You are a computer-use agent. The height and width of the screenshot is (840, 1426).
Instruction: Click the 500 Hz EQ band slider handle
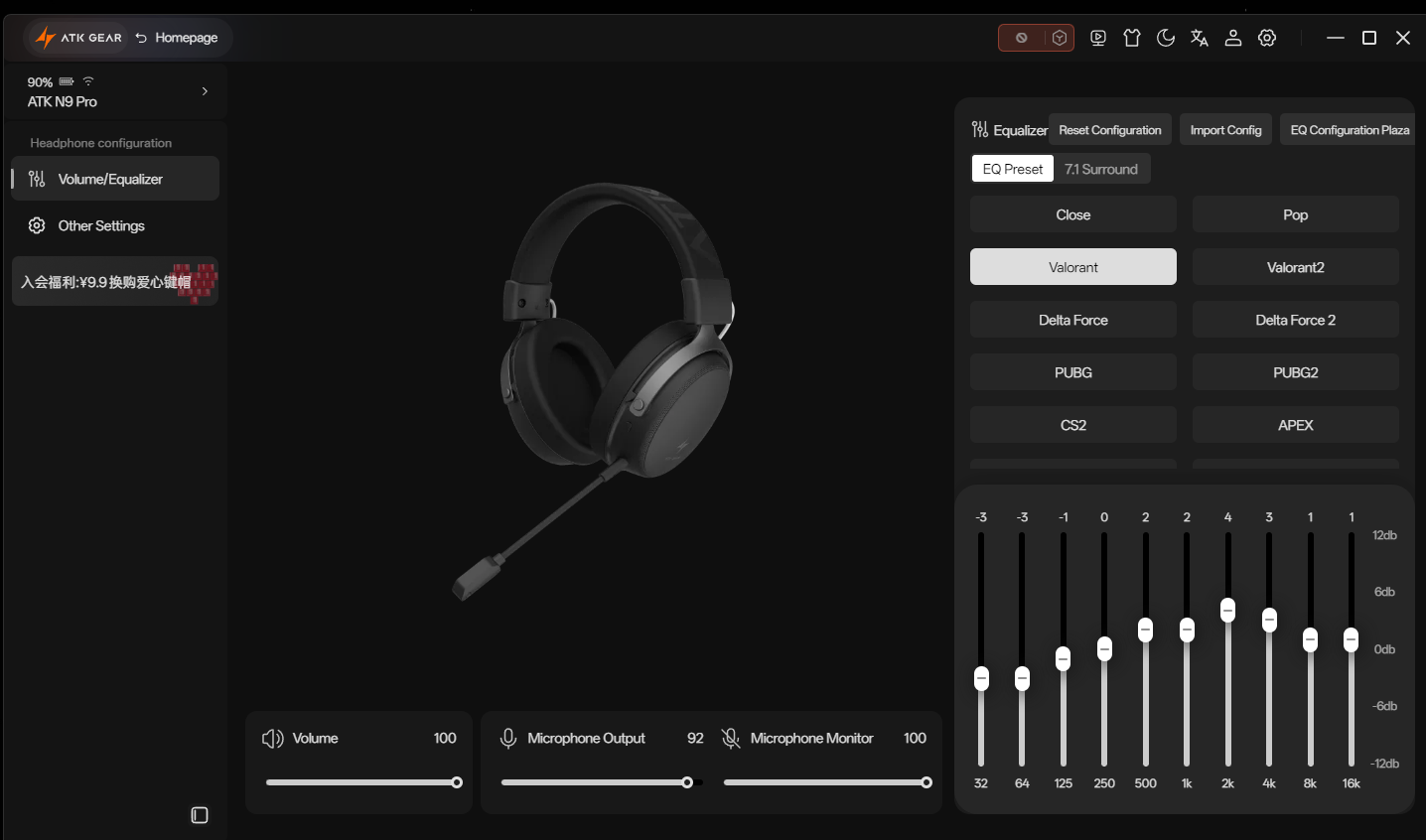tap(1146, 630)
